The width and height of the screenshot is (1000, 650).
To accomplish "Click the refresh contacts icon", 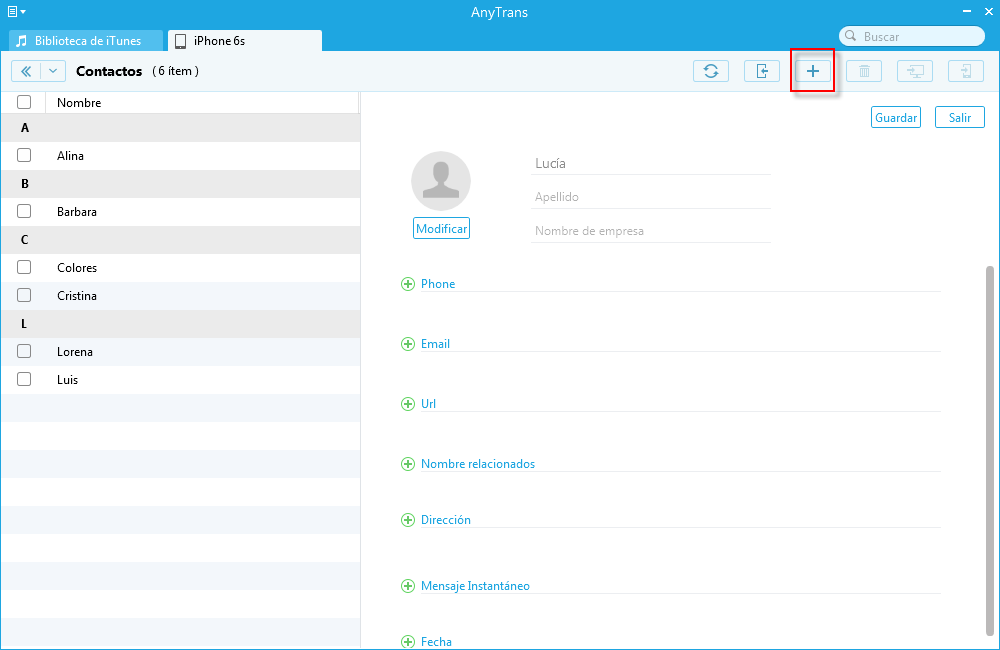I will 710,71.
